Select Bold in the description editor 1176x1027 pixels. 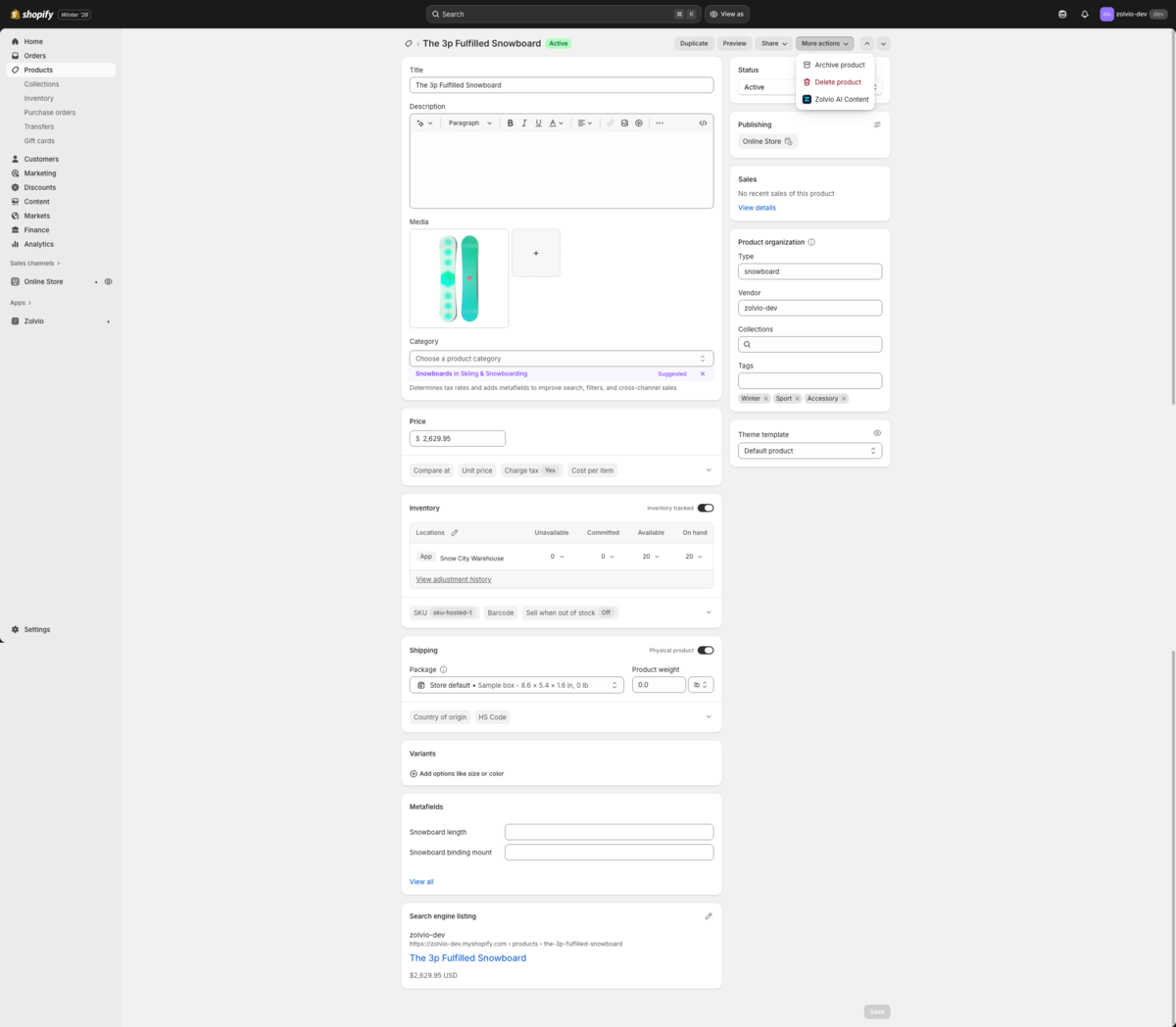pyautogui.click(x=510, y=122)
